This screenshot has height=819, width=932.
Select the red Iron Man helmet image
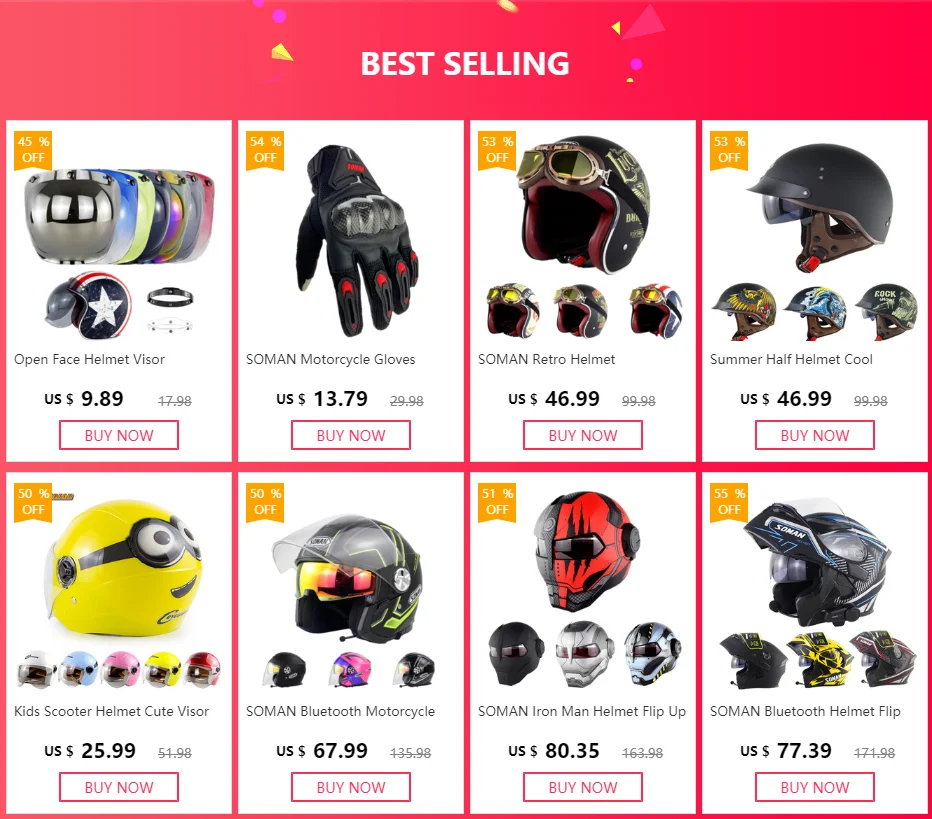(x=585, y=552)
